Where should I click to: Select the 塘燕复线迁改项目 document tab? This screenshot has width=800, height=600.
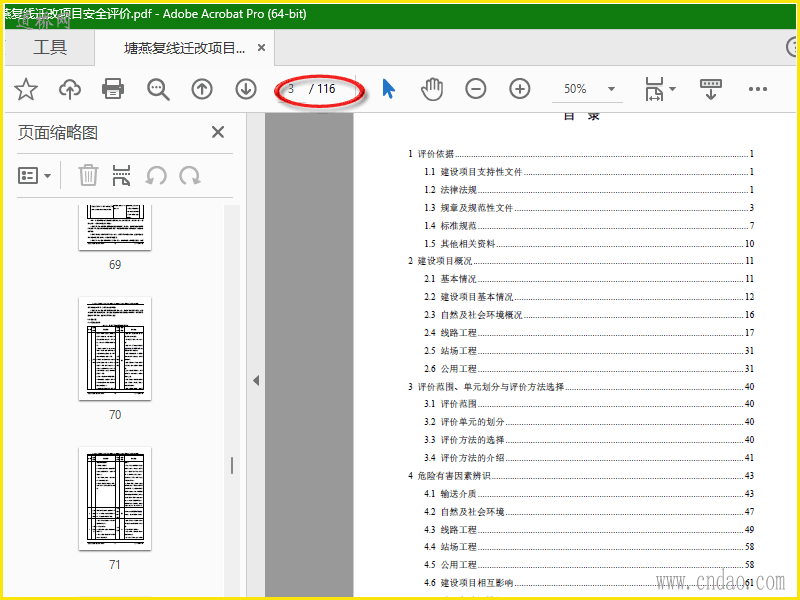click(x=184, y=48)
